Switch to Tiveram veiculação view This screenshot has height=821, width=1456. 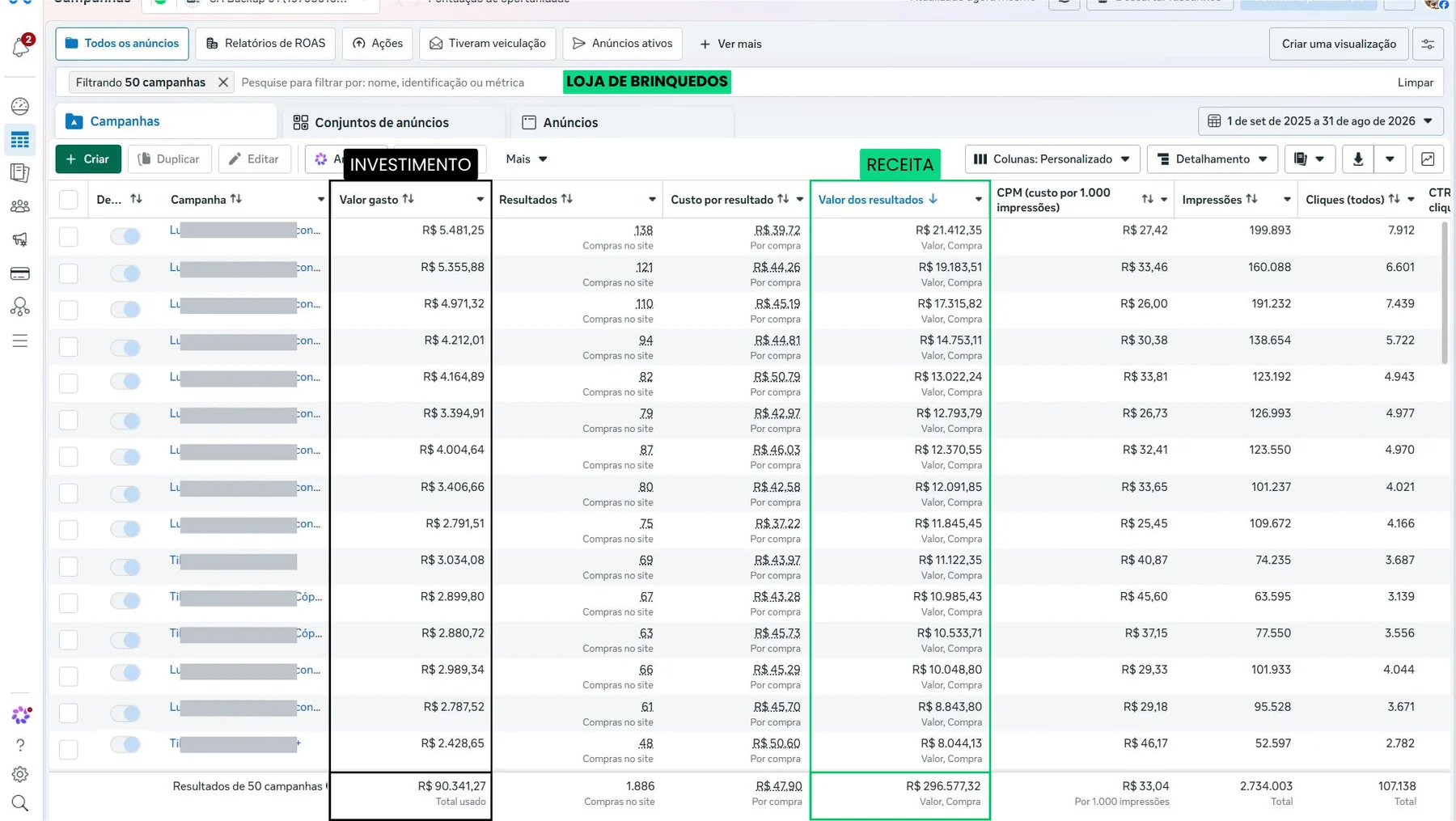pyautogui.click(x=488, y=44)
